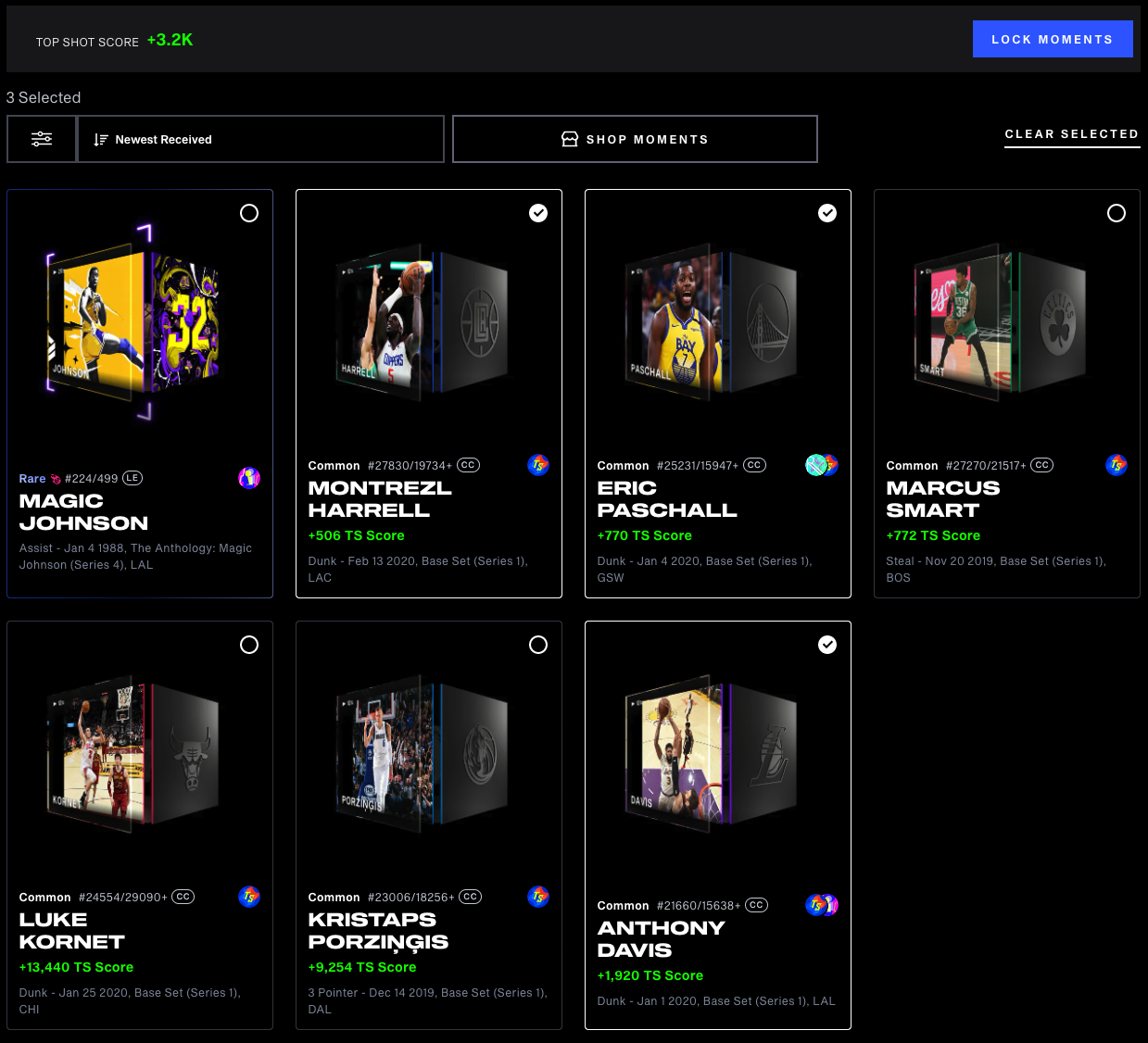Image resolution: width=1148 pixels, height=1043 pixels.
Task: Click the TS badge icon on Anthony Davis card
Action: (815, 905)
